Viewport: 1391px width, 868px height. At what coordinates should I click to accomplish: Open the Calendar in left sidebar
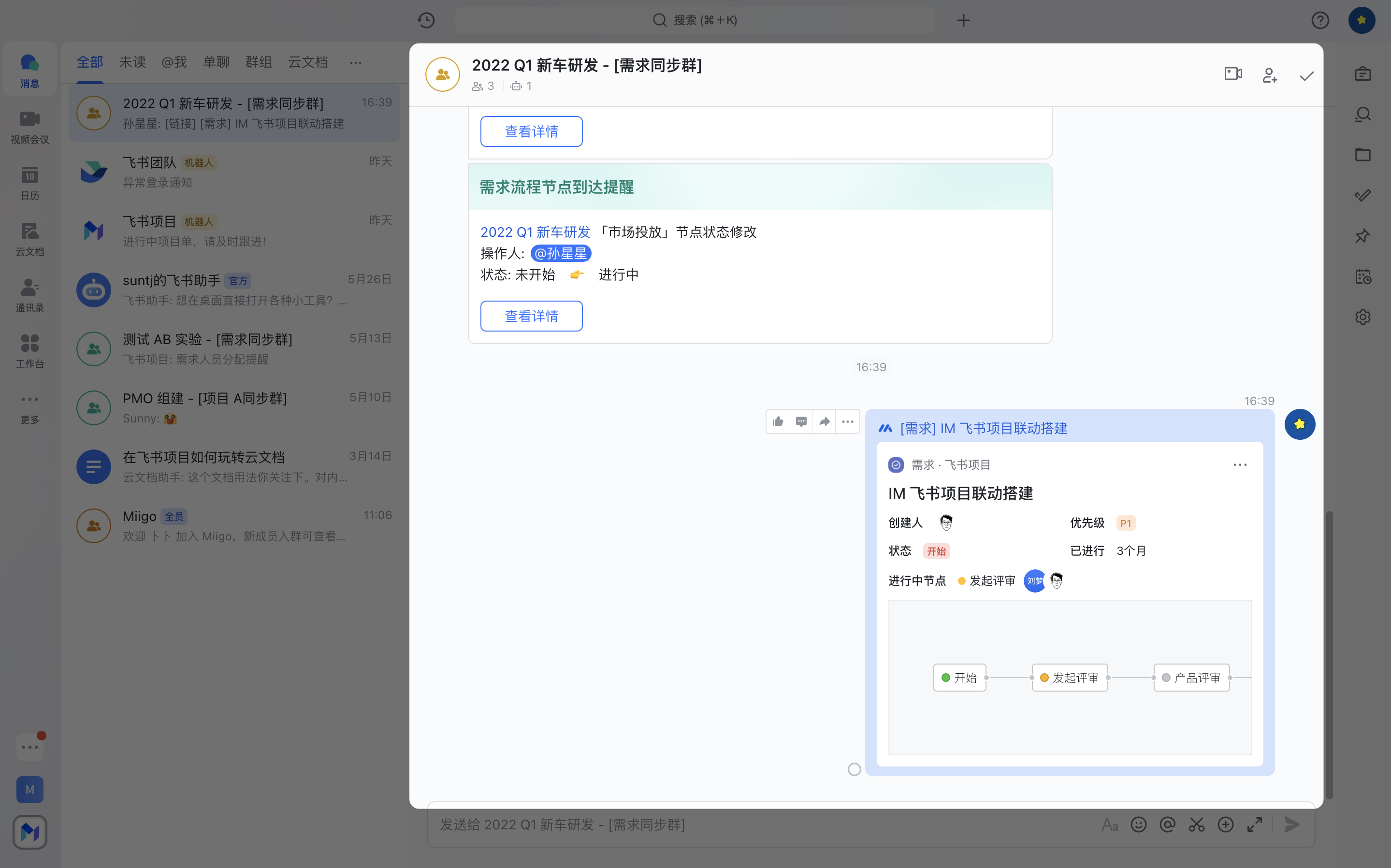[x=30, y=183]
